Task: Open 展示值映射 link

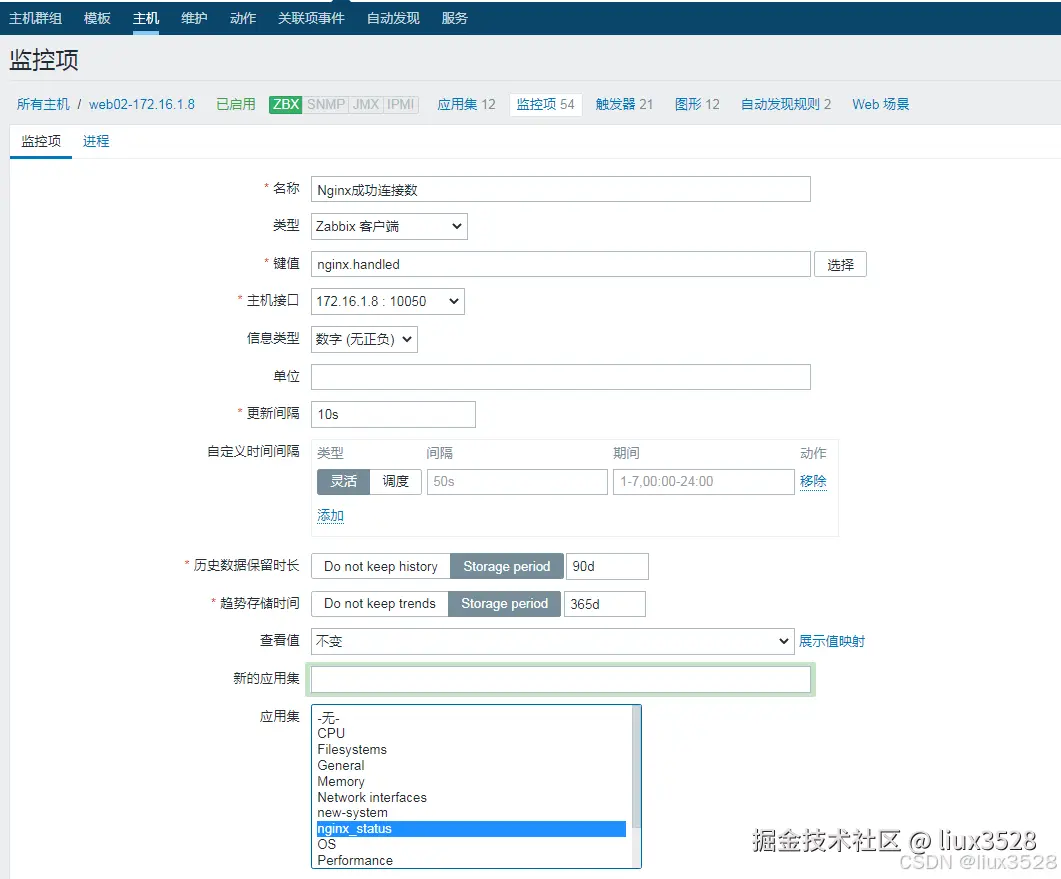Action: coord(832,641)
